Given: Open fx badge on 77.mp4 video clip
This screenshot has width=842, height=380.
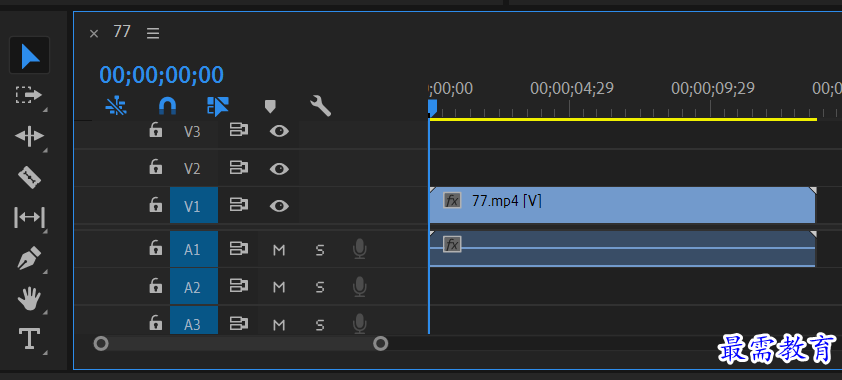Looking at the screenshot, I should point(452,201).
